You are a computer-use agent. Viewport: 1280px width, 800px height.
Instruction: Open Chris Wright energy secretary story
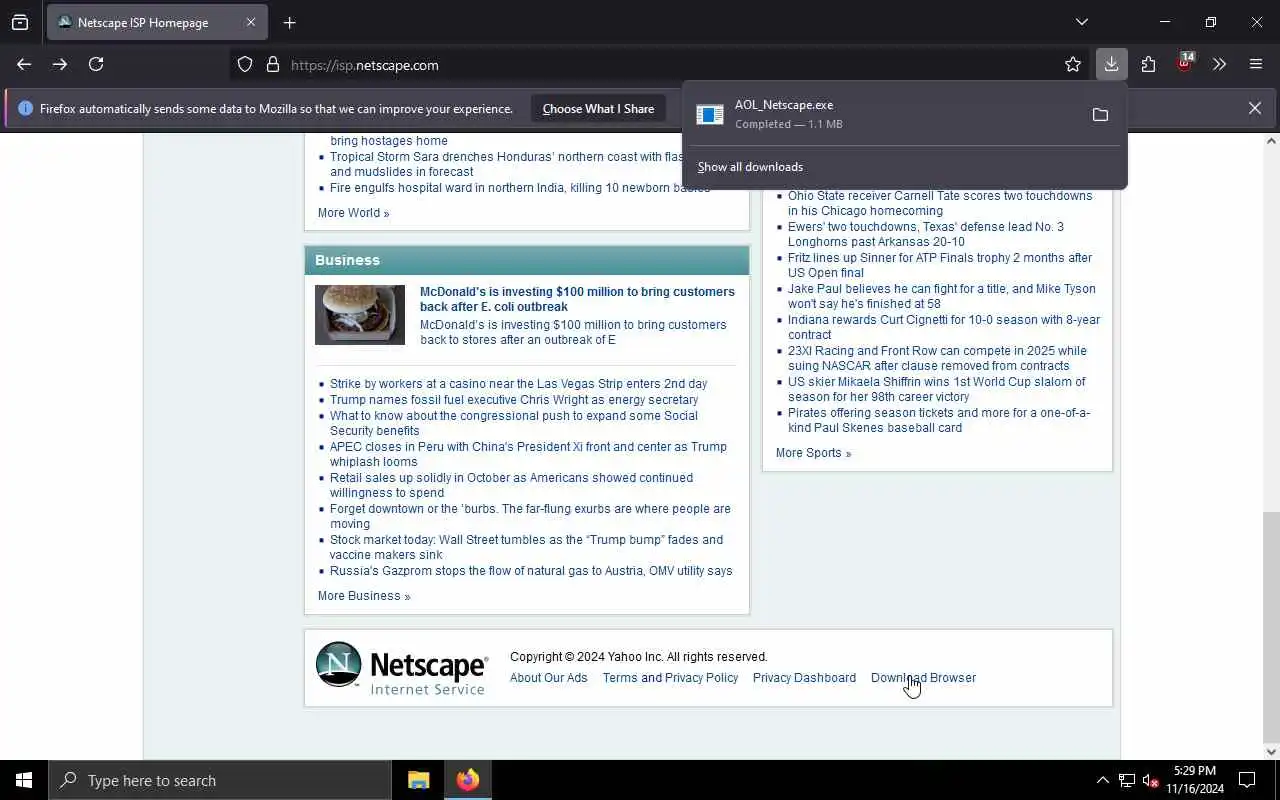pyautogui.click(x=514, y=400)
